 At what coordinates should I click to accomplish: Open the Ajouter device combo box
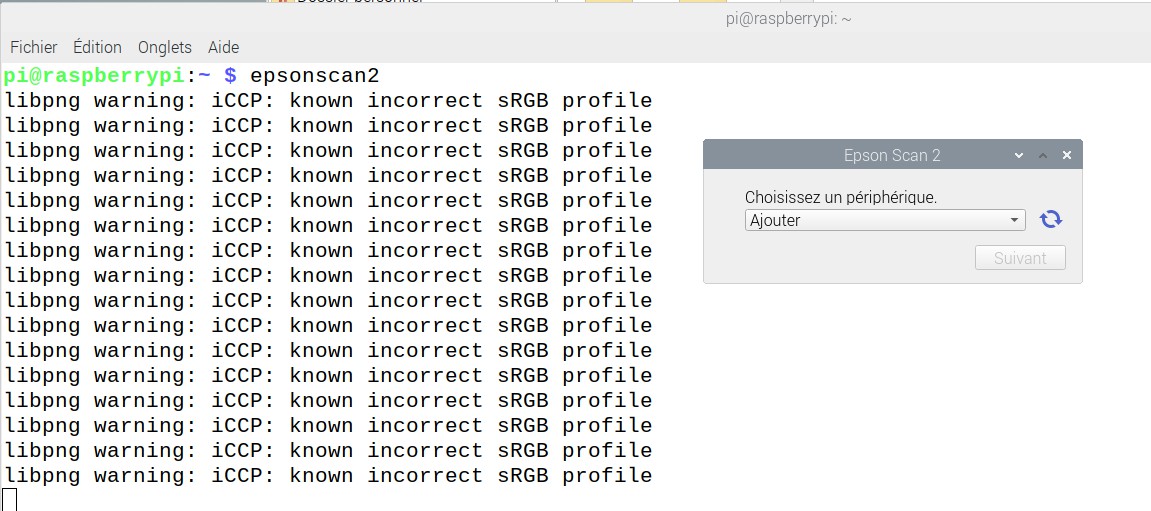(885, 220)
